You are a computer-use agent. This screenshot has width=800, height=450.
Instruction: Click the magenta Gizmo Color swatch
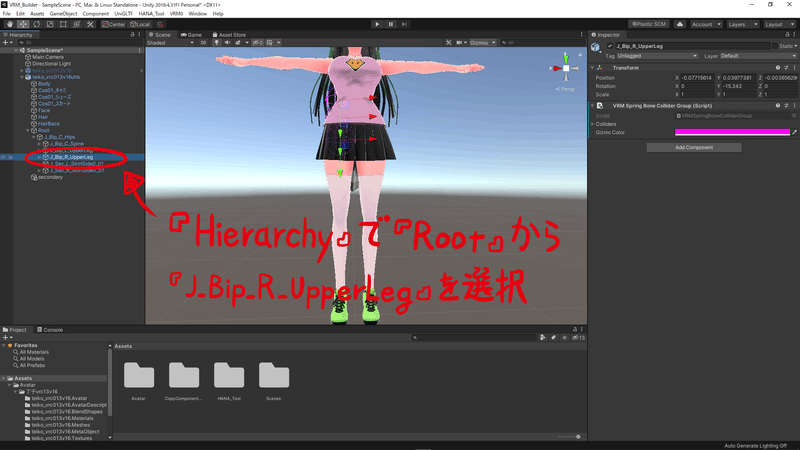coord(732,132)
